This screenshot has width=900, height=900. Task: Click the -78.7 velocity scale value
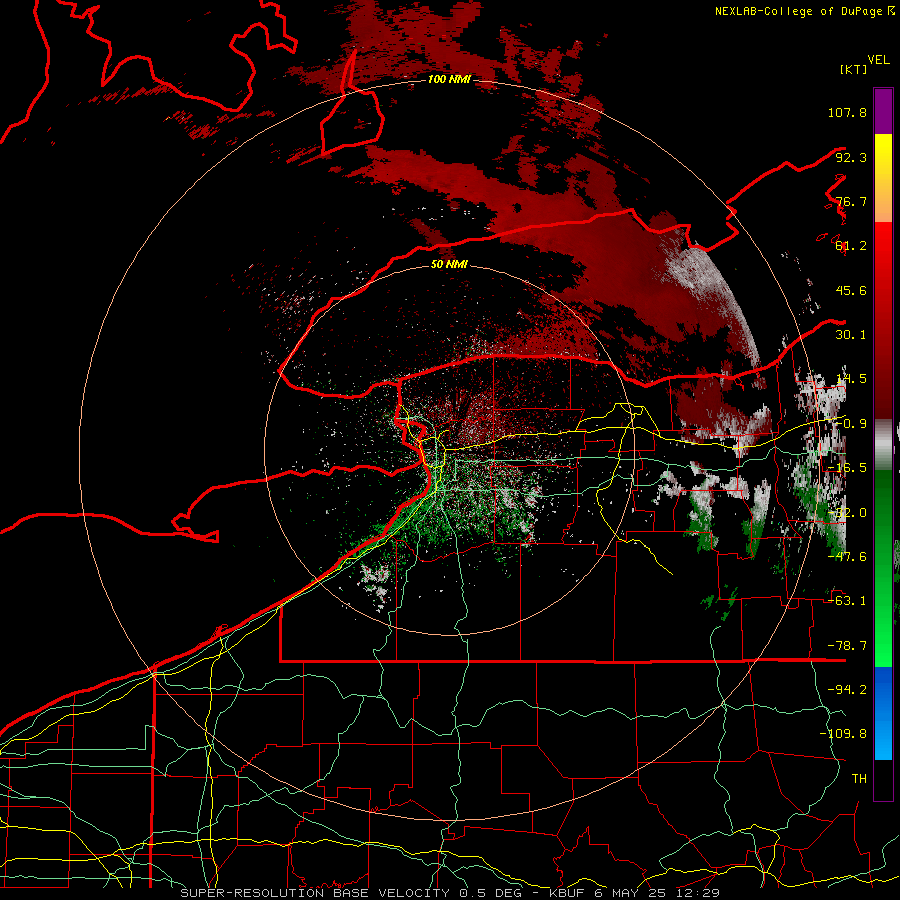coord(847,646)
